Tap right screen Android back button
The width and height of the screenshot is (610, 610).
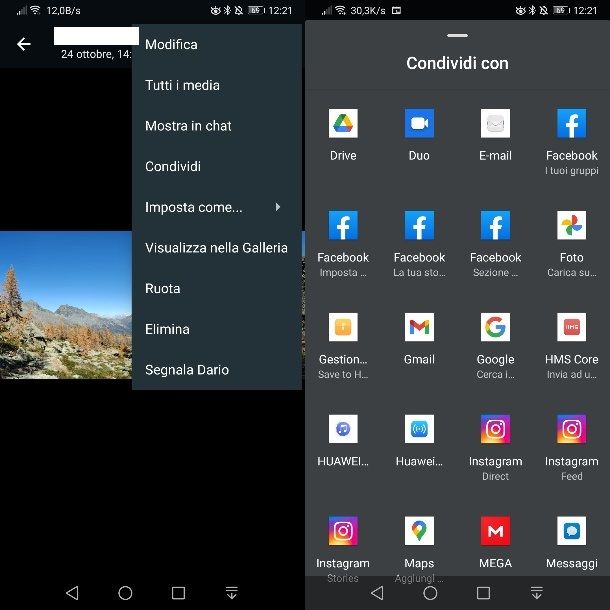point(377,593)
